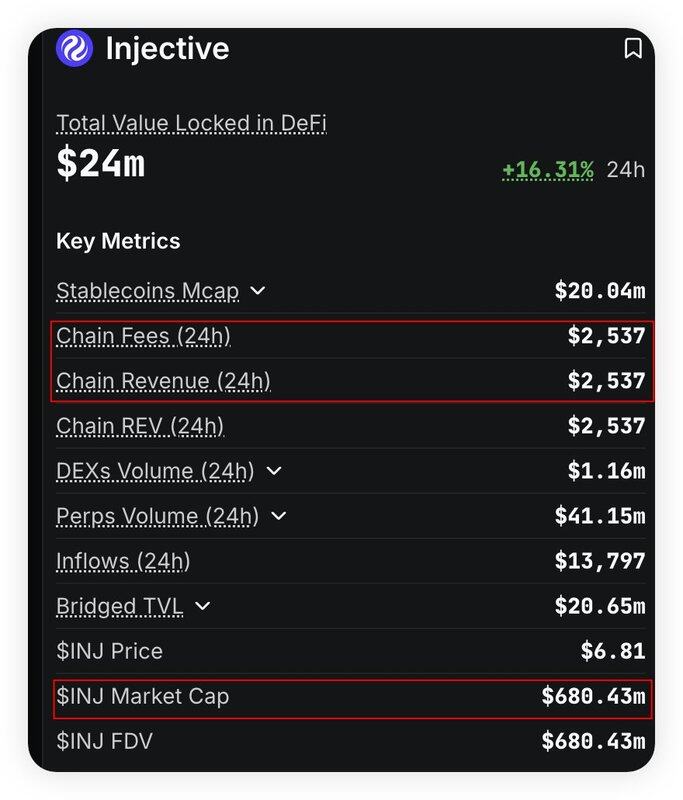This screenshot has height=800, width=683.
Task: Click the Chain Fees (24h) label
Action: (x=143, y=336)
